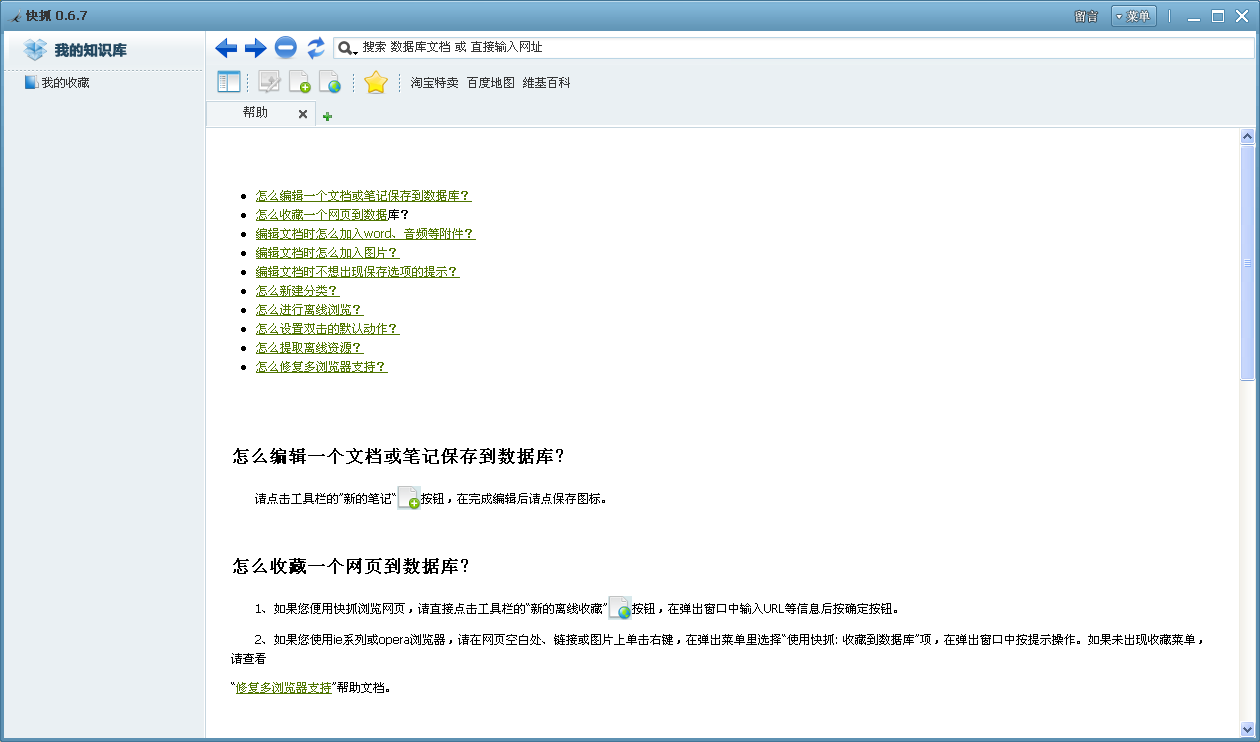Viewport: 1260px width, 742px height.
Task: Open the 淘宝特卖 bookmark link
Action: [x=434, y=83]
